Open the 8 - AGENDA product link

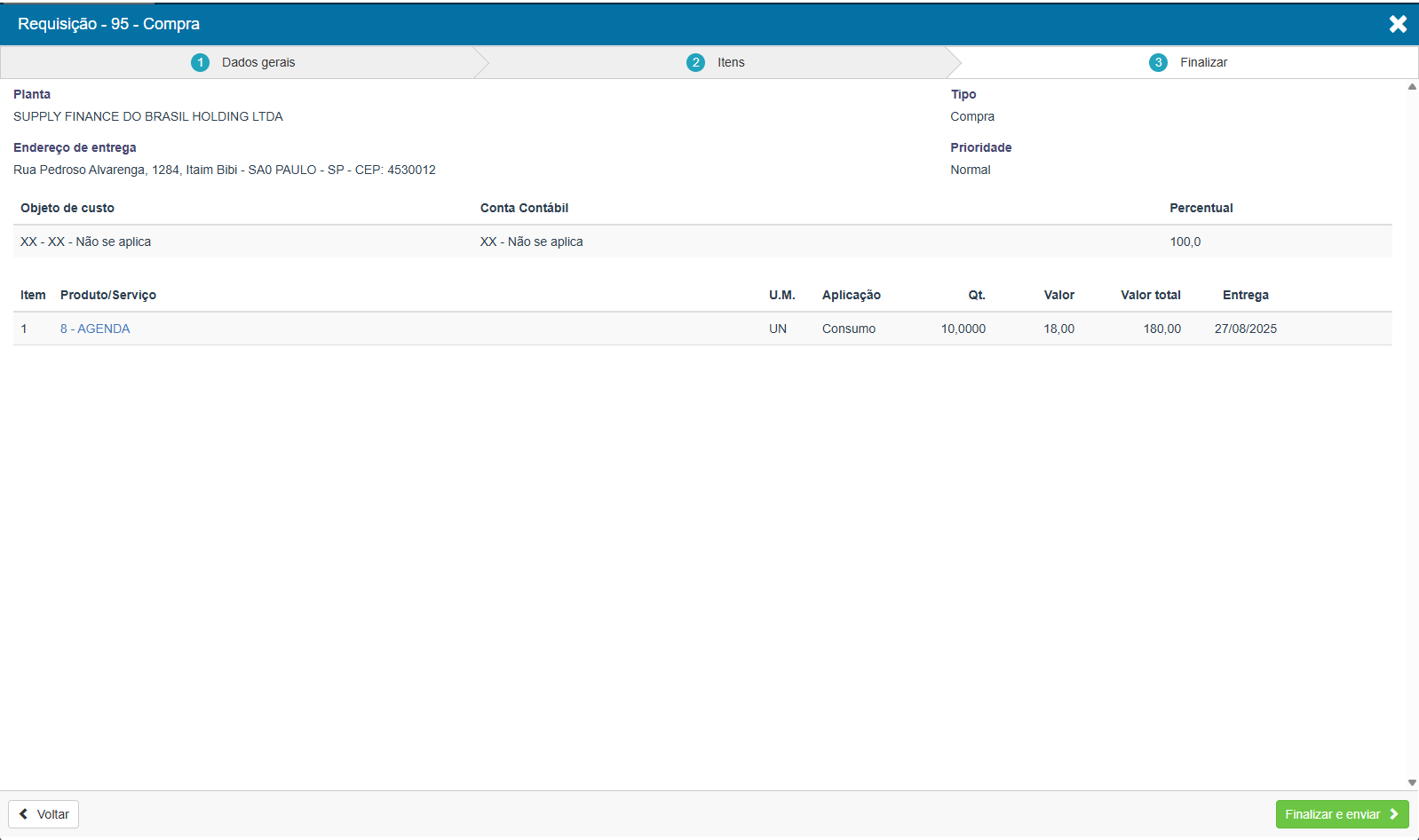pyautogui.click(x=95, y=329)
